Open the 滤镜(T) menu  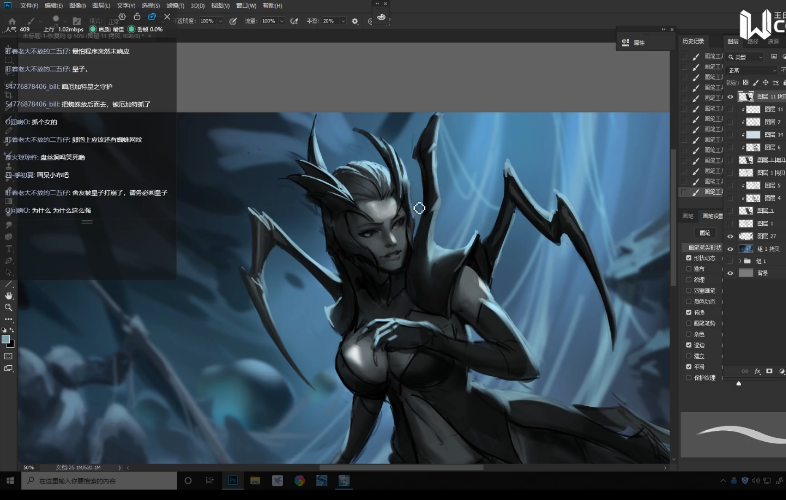pos(175,6)
